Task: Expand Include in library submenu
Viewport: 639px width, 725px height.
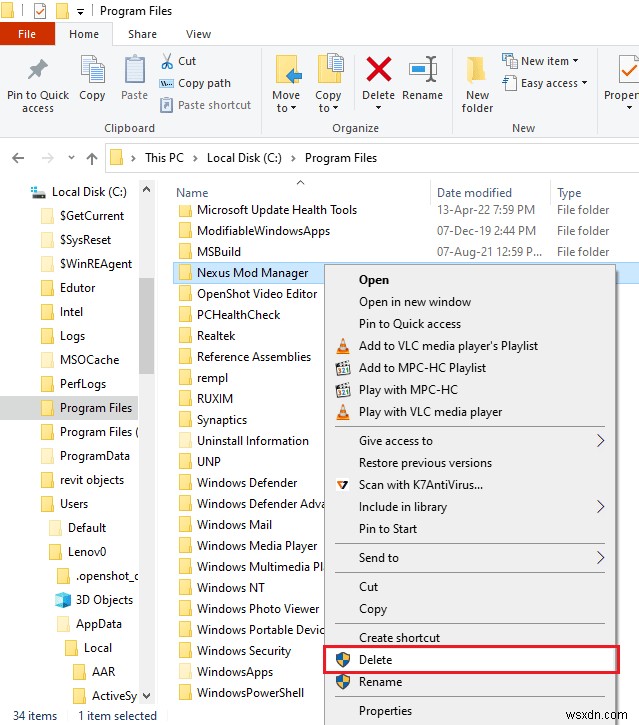Action: click(600, 507)
